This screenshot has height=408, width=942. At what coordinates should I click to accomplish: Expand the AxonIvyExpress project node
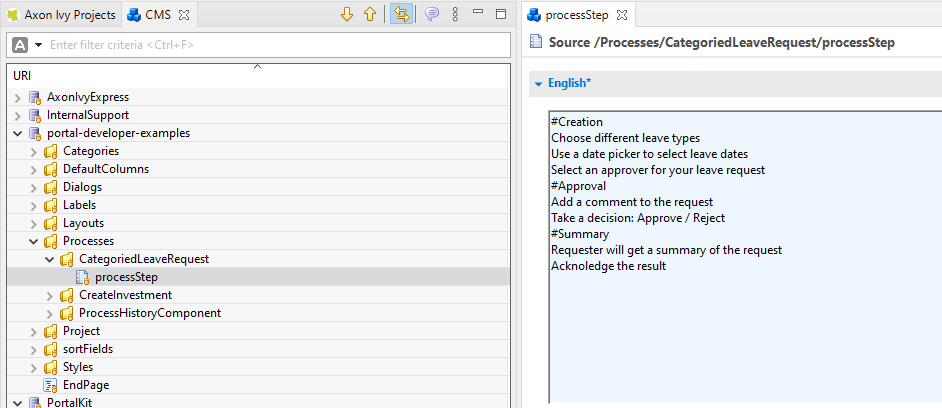[17, 97]
